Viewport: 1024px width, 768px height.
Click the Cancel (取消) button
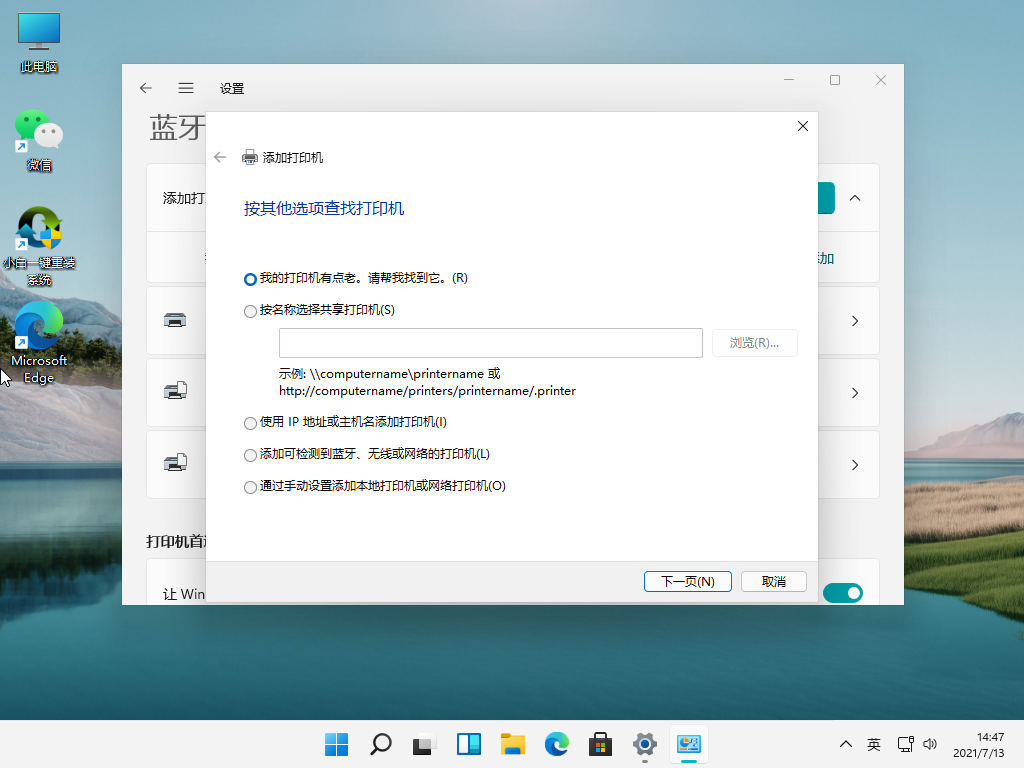pos(773,581)
